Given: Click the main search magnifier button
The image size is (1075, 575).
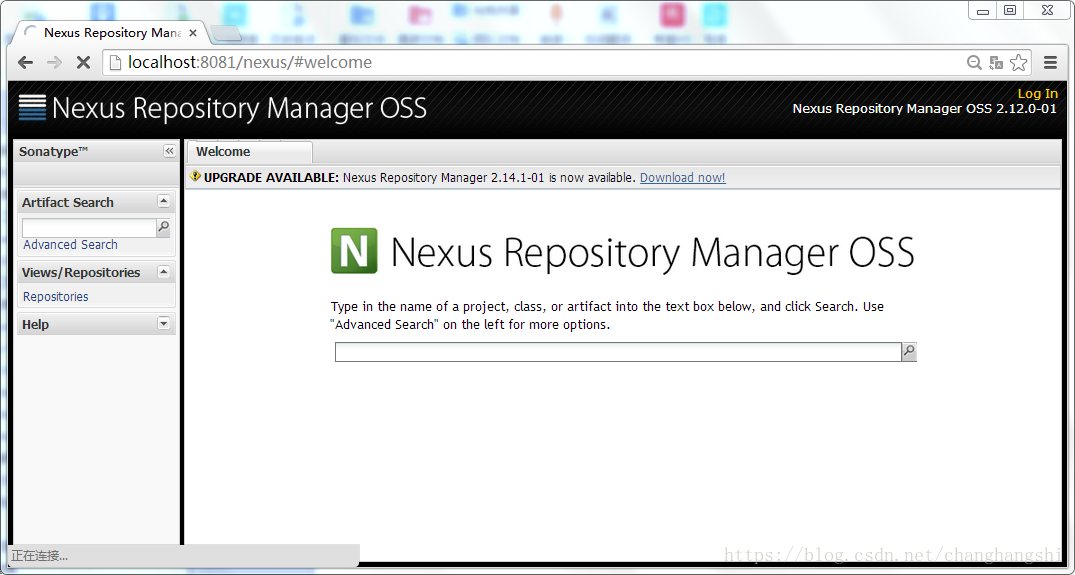Looking at the screenshot, I should point(909,352).
